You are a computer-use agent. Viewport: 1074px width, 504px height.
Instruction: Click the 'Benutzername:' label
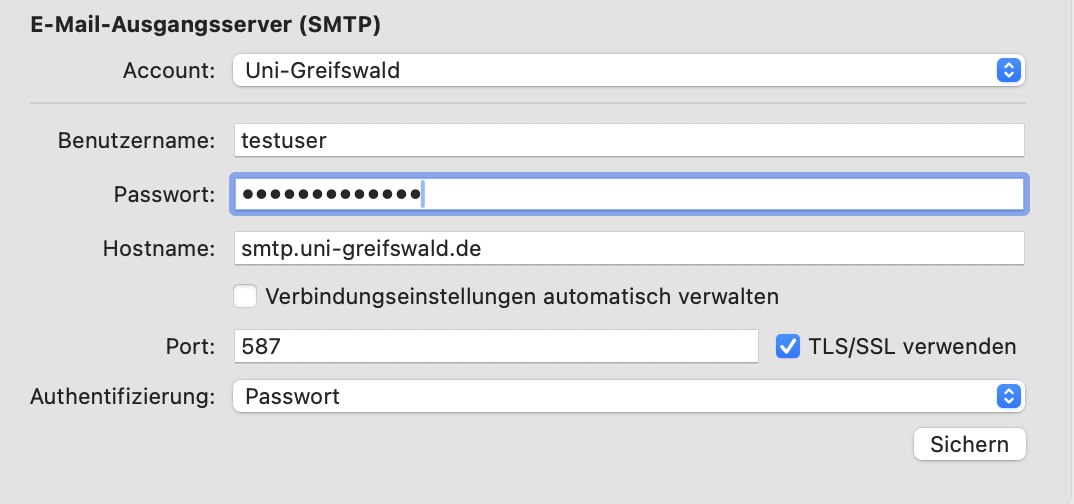pos(137,141)
